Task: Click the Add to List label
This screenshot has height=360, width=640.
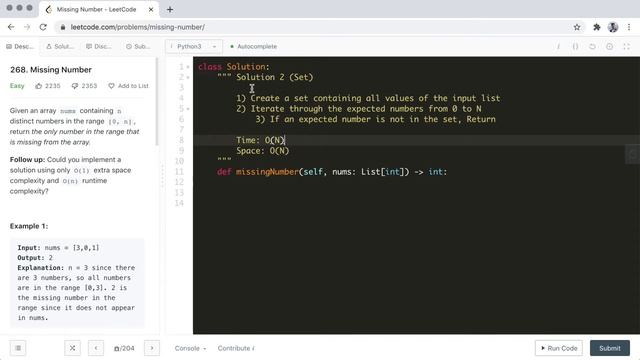Action: tap(133, 86)
